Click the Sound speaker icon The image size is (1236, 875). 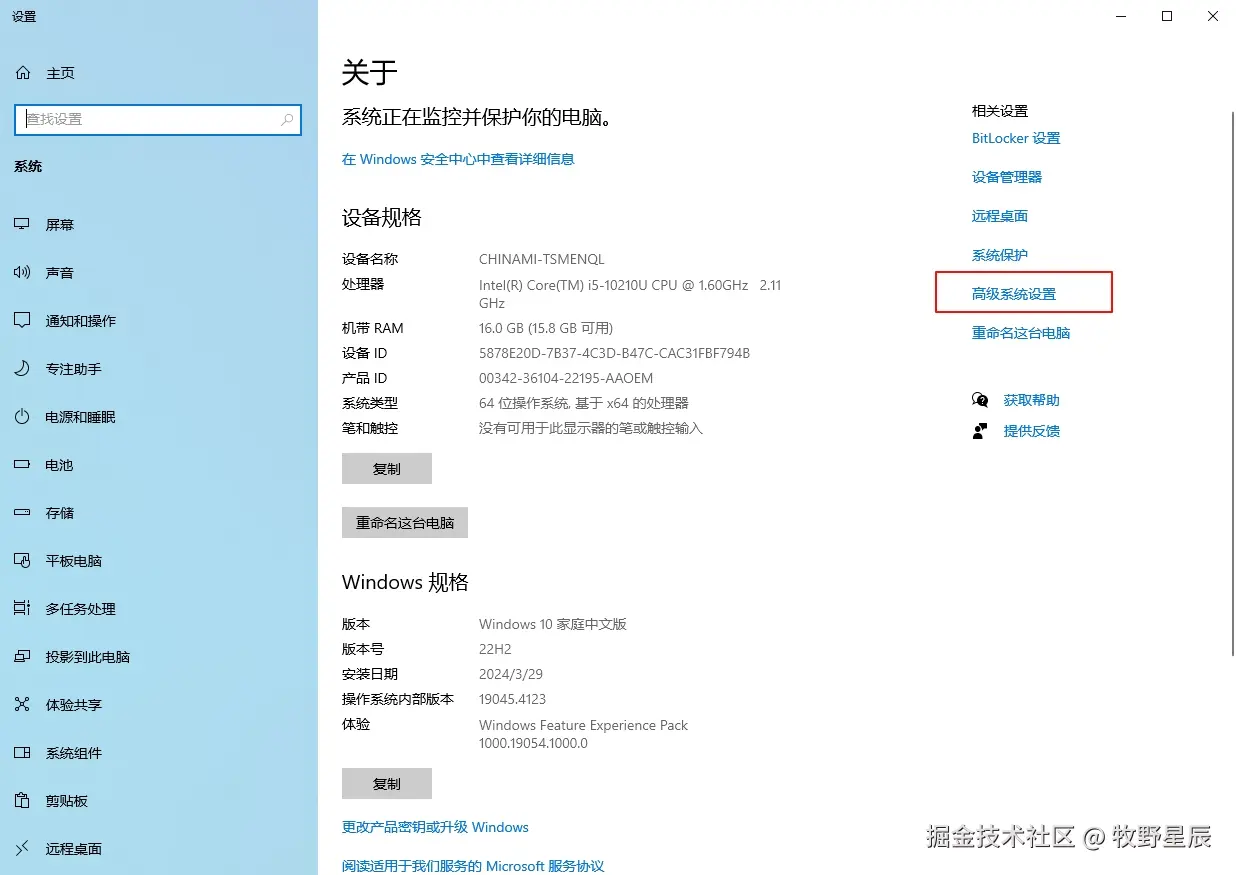click(x=22, y=273)
